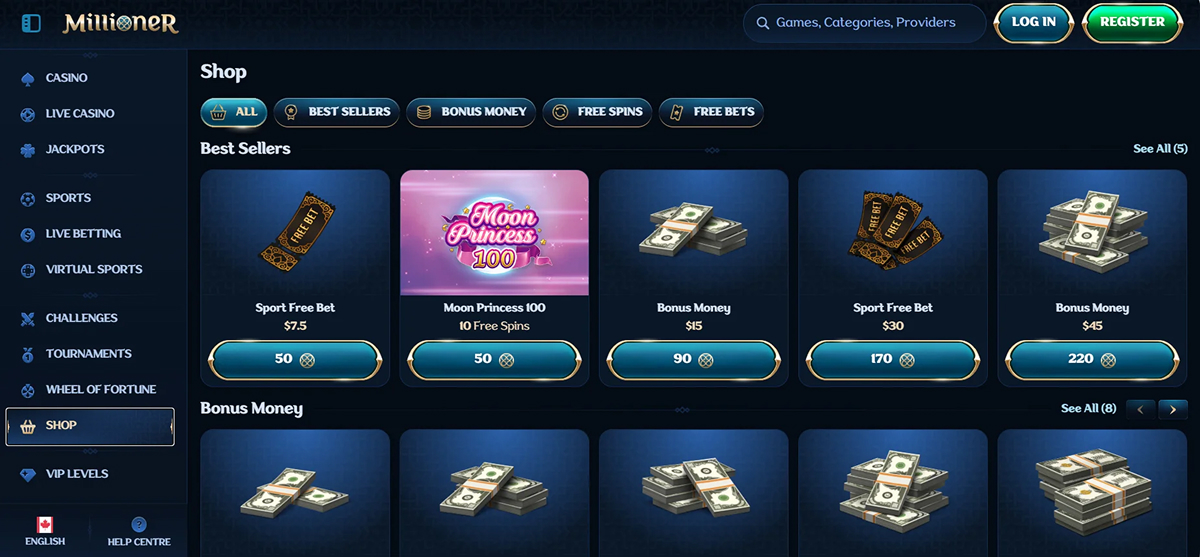Screen dimensions: 1200x557
Task: Open Help Centre question icon
Action: [x=139, y=524]
